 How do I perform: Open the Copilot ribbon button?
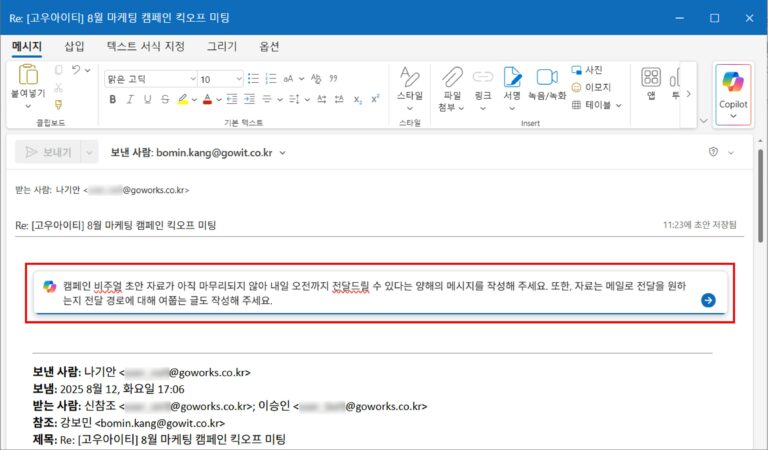point(733,95)
